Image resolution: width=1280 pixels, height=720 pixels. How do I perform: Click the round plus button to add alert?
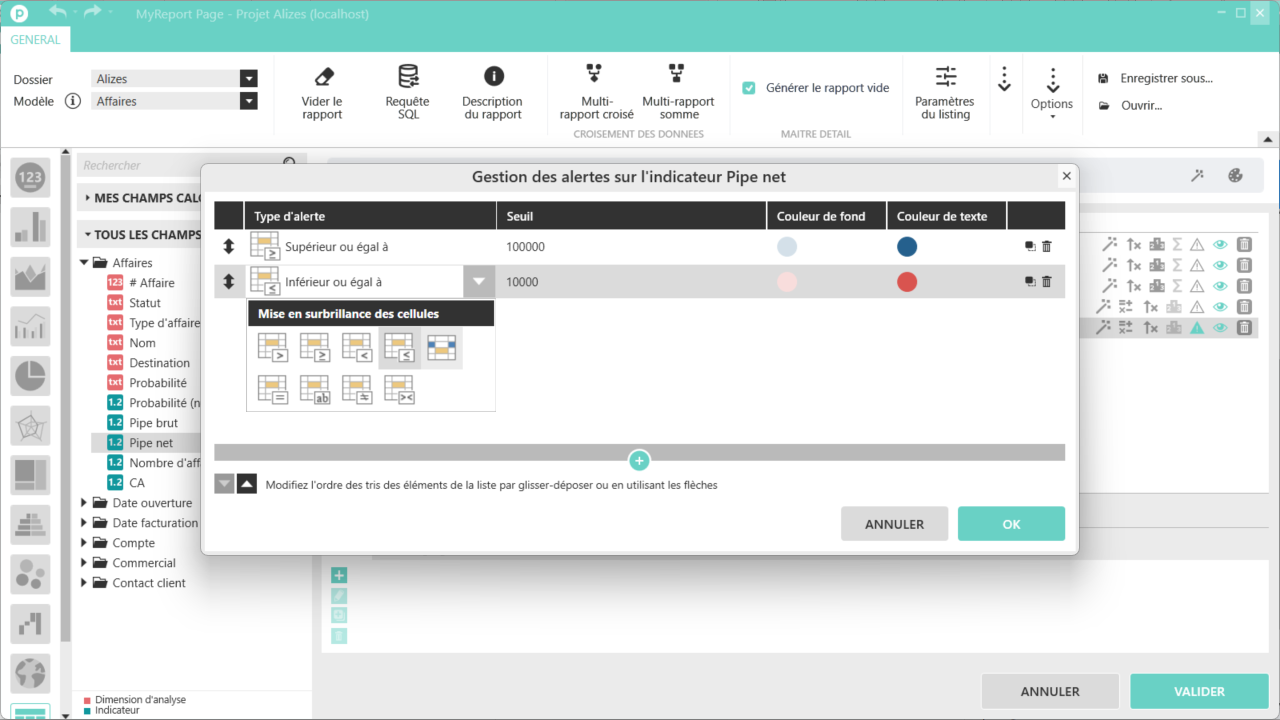(x=639, y=461)
